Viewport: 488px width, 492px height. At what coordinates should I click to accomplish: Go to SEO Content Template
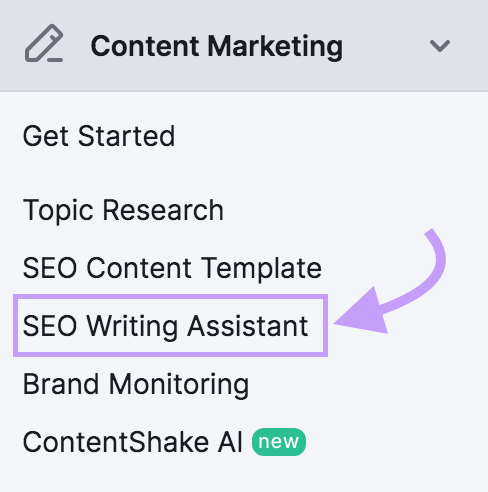[x=172, y=268]
